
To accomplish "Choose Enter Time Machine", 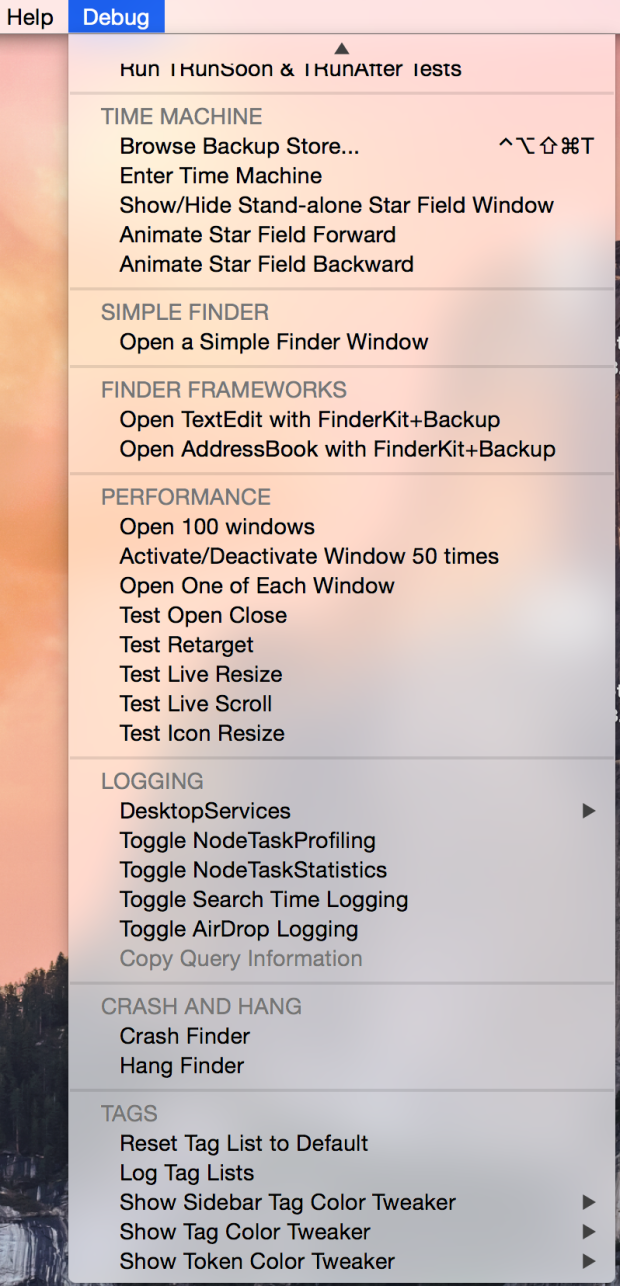I will pos(220,176).
